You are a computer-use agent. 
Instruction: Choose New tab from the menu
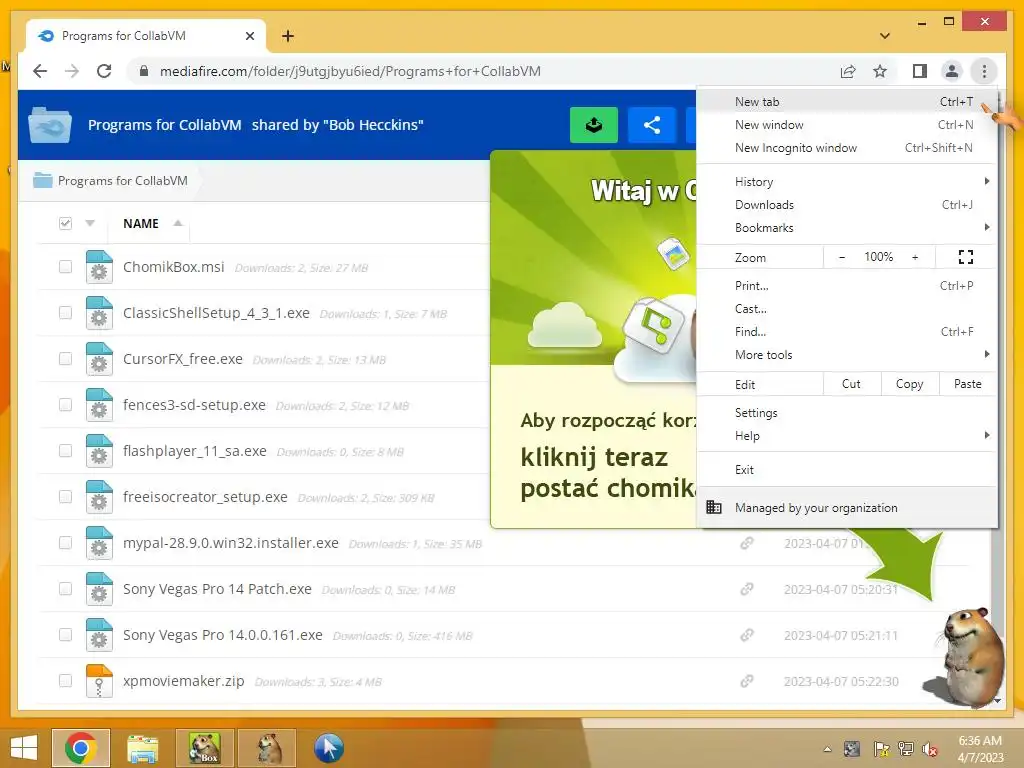coord(847,101)
